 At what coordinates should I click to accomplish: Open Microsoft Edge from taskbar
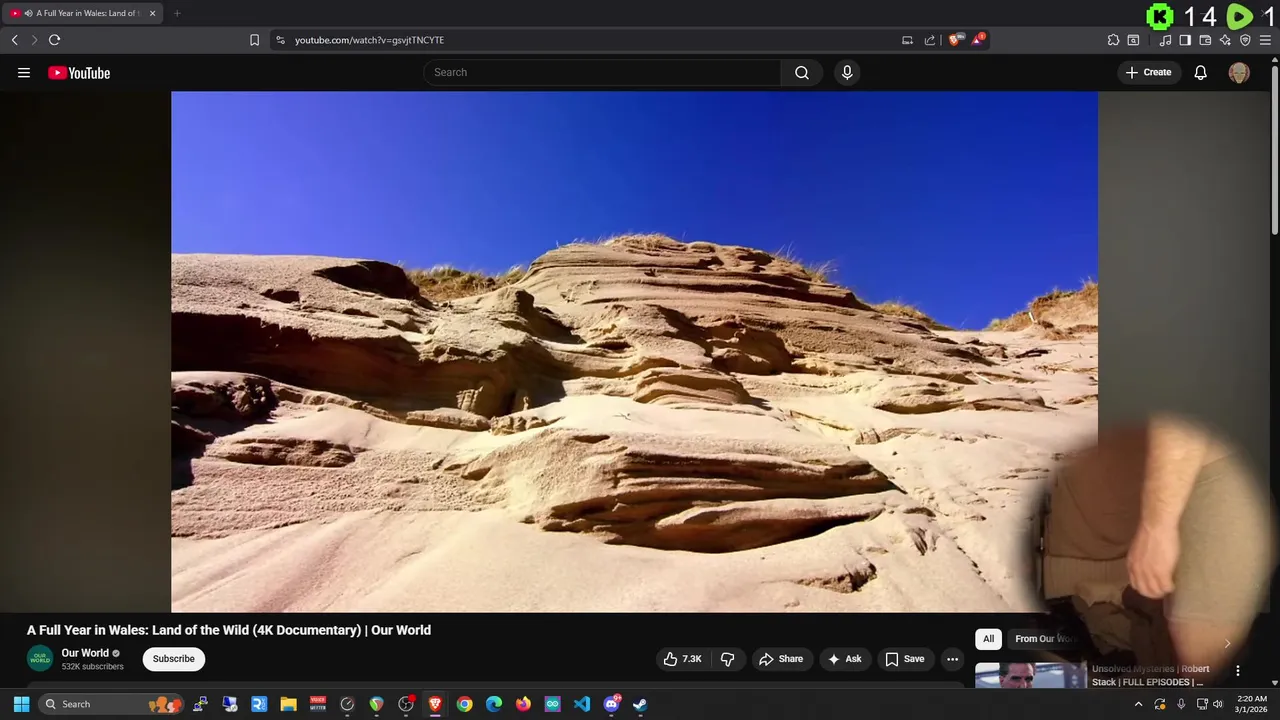pos(494,704)
